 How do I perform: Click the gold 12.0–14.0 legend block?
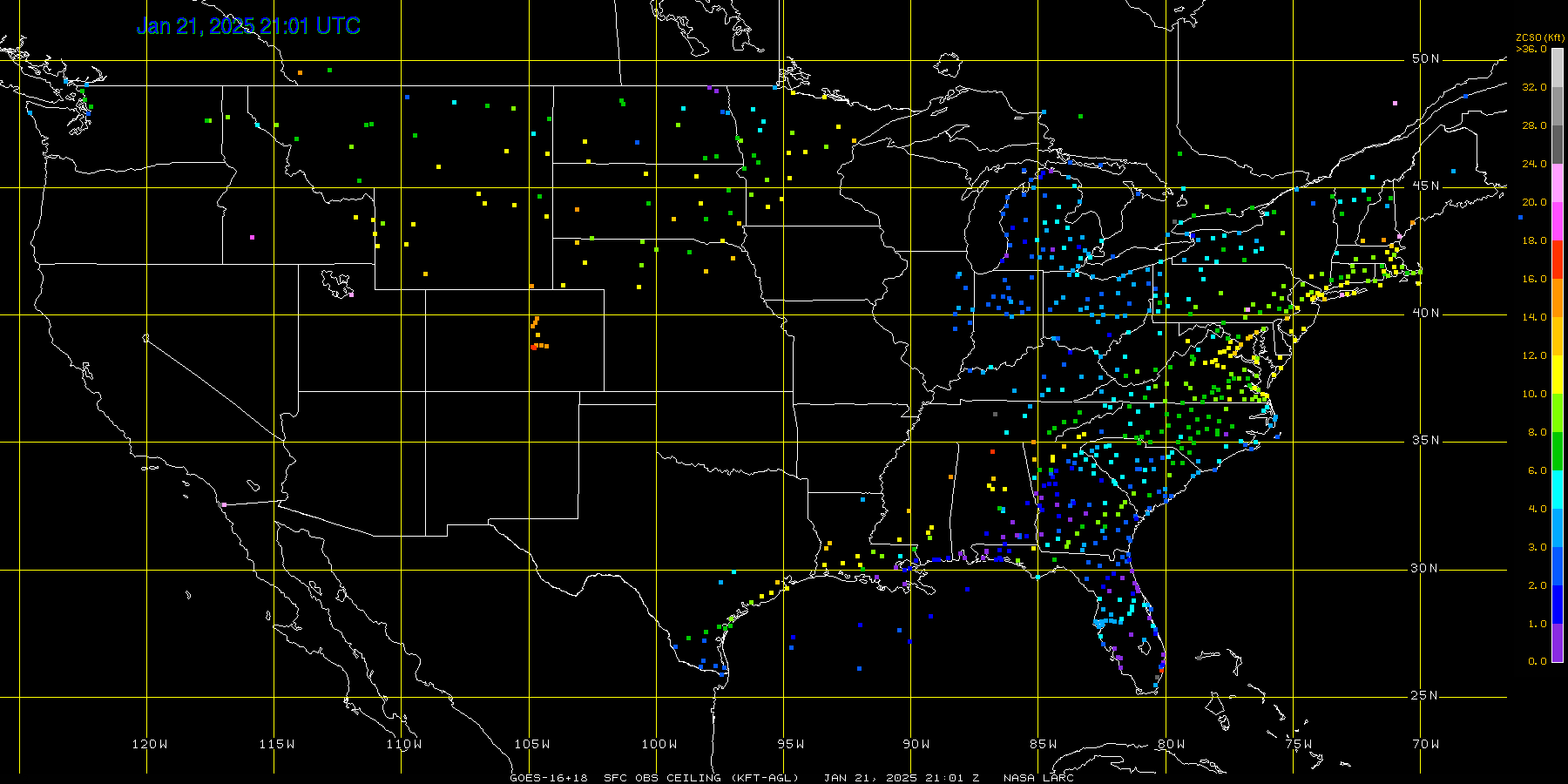pos(1558,336)
